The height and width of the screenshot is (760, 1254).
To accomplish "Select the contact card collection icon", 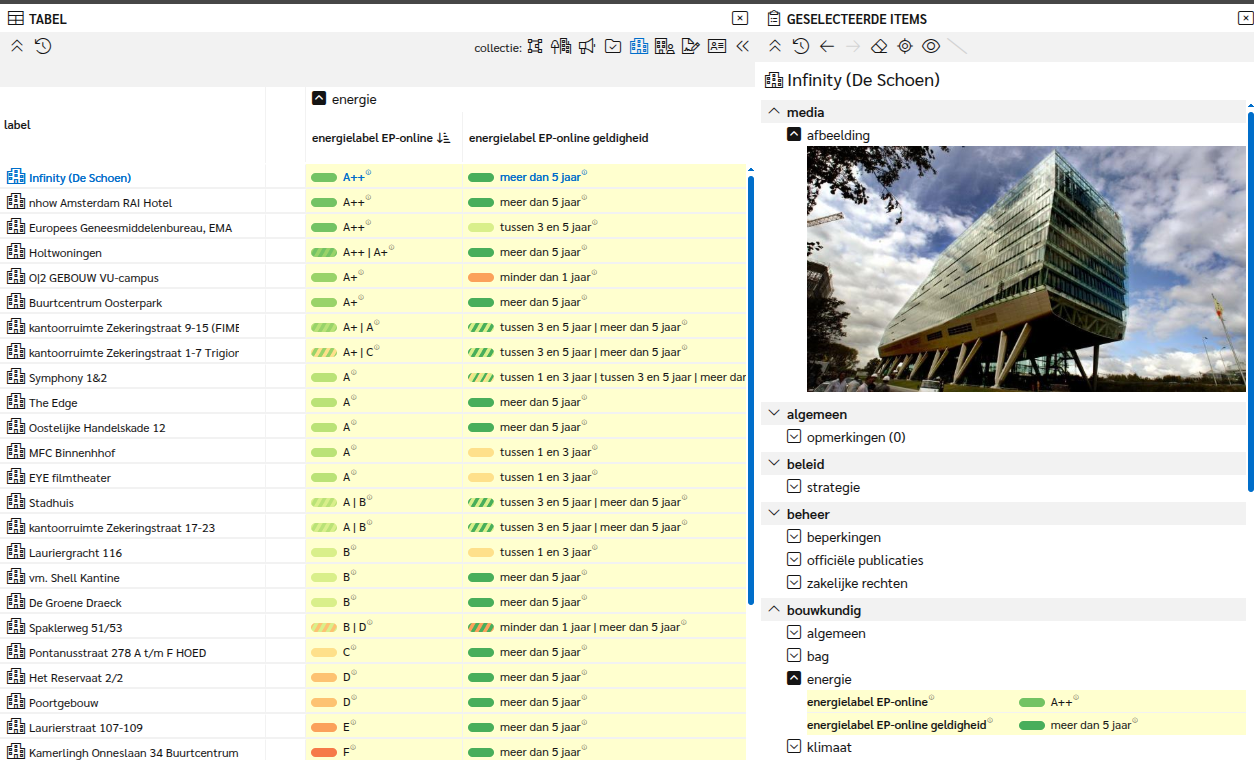I will pos(716,46).
